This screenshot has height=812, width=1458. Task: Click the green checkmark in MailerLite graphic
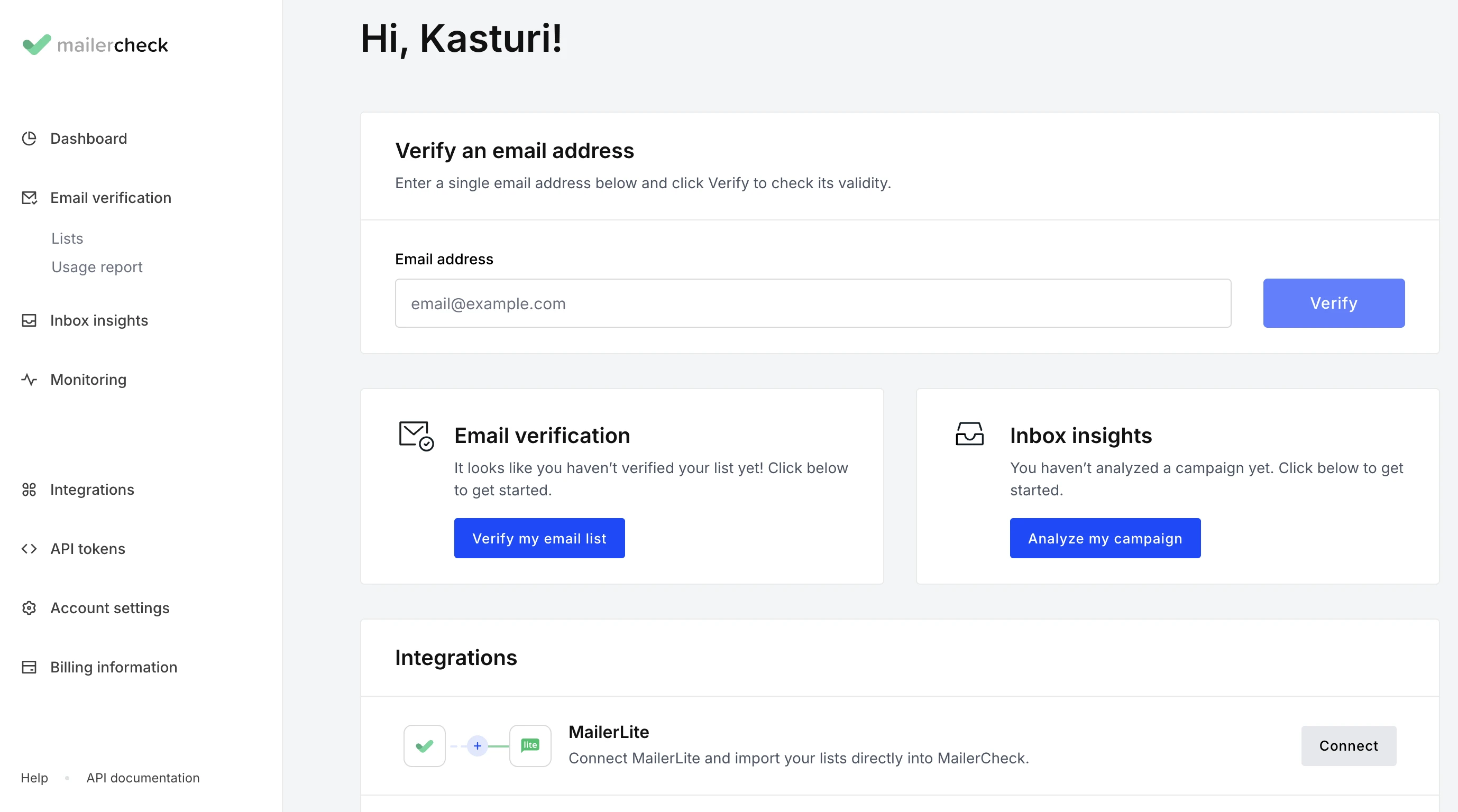pos(424,745)
